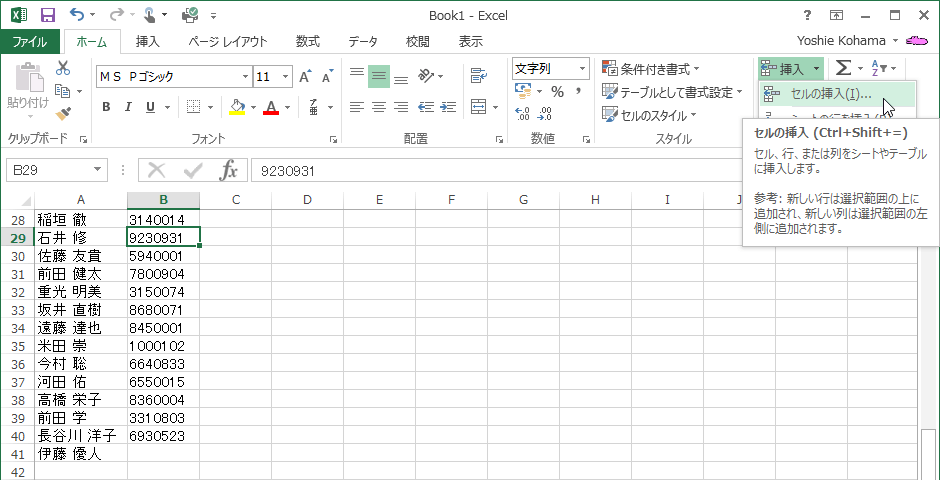Screen dimensions: 940x480
Task: Open the ファイル tab
Action: [30, 41]
